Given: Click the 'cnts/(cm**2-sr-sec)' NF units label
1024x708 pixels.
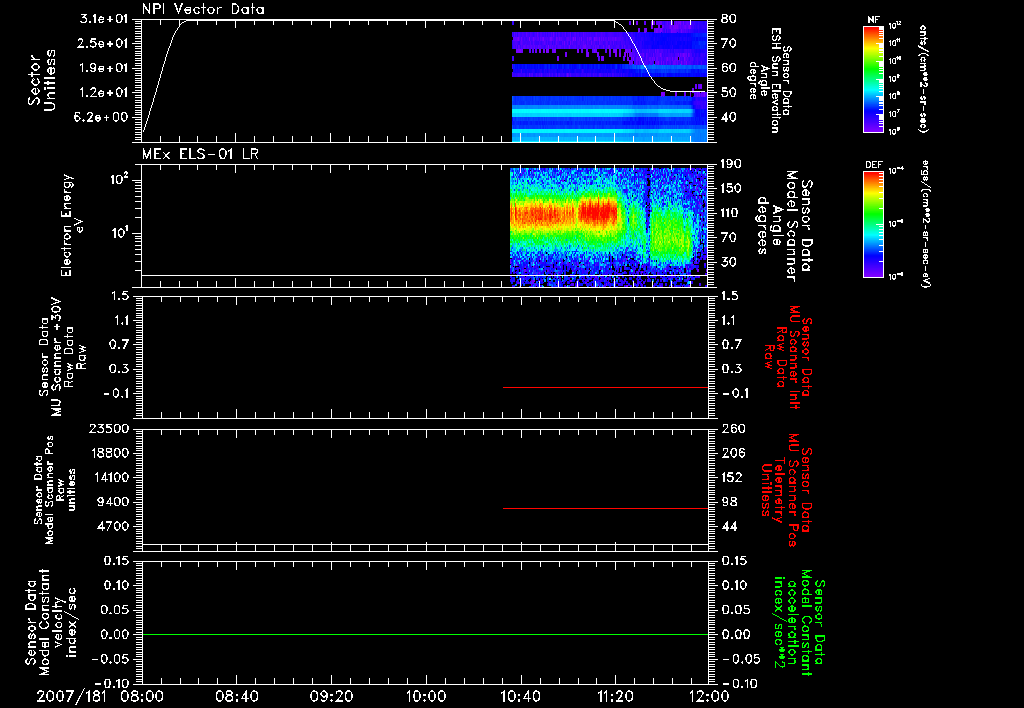Looking at the screenshot, I should (x=923, y=79).
